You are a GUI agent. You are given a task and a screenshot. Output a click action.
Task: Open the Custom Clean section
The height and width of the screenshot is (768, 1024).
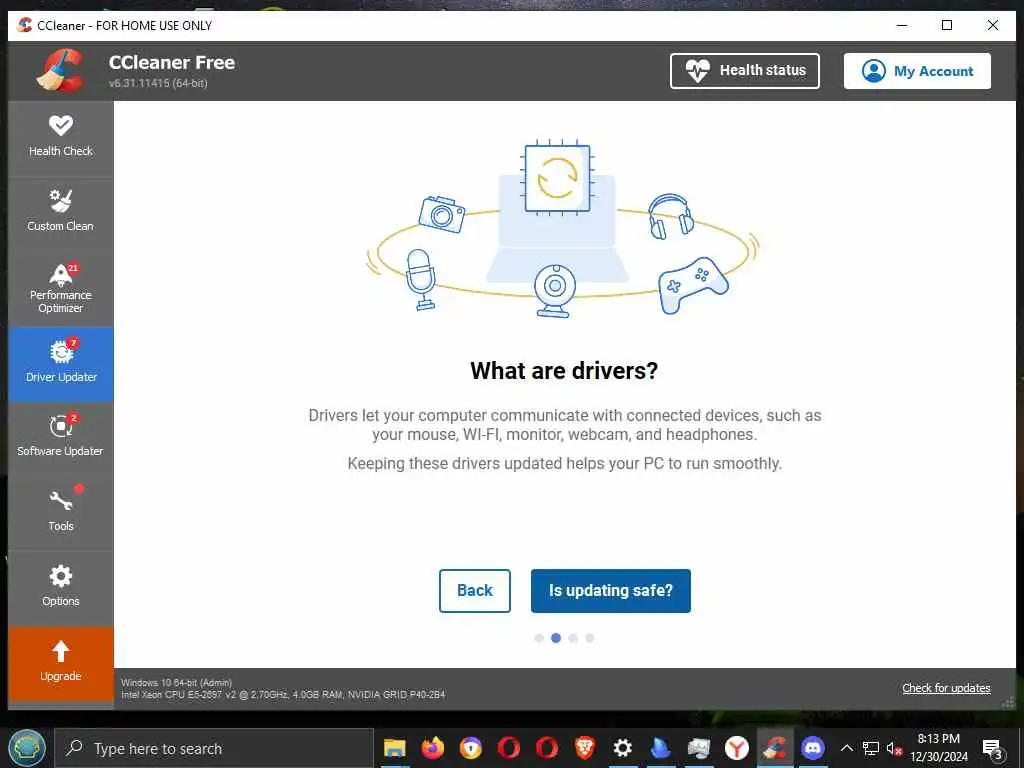61,213
